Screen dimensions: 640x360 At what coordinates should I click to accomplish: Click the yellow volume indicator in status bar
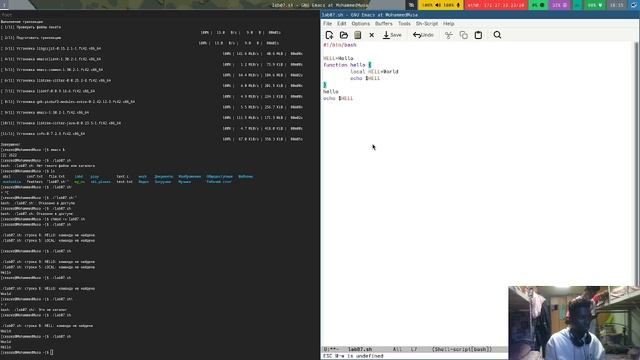pos(441,5)
